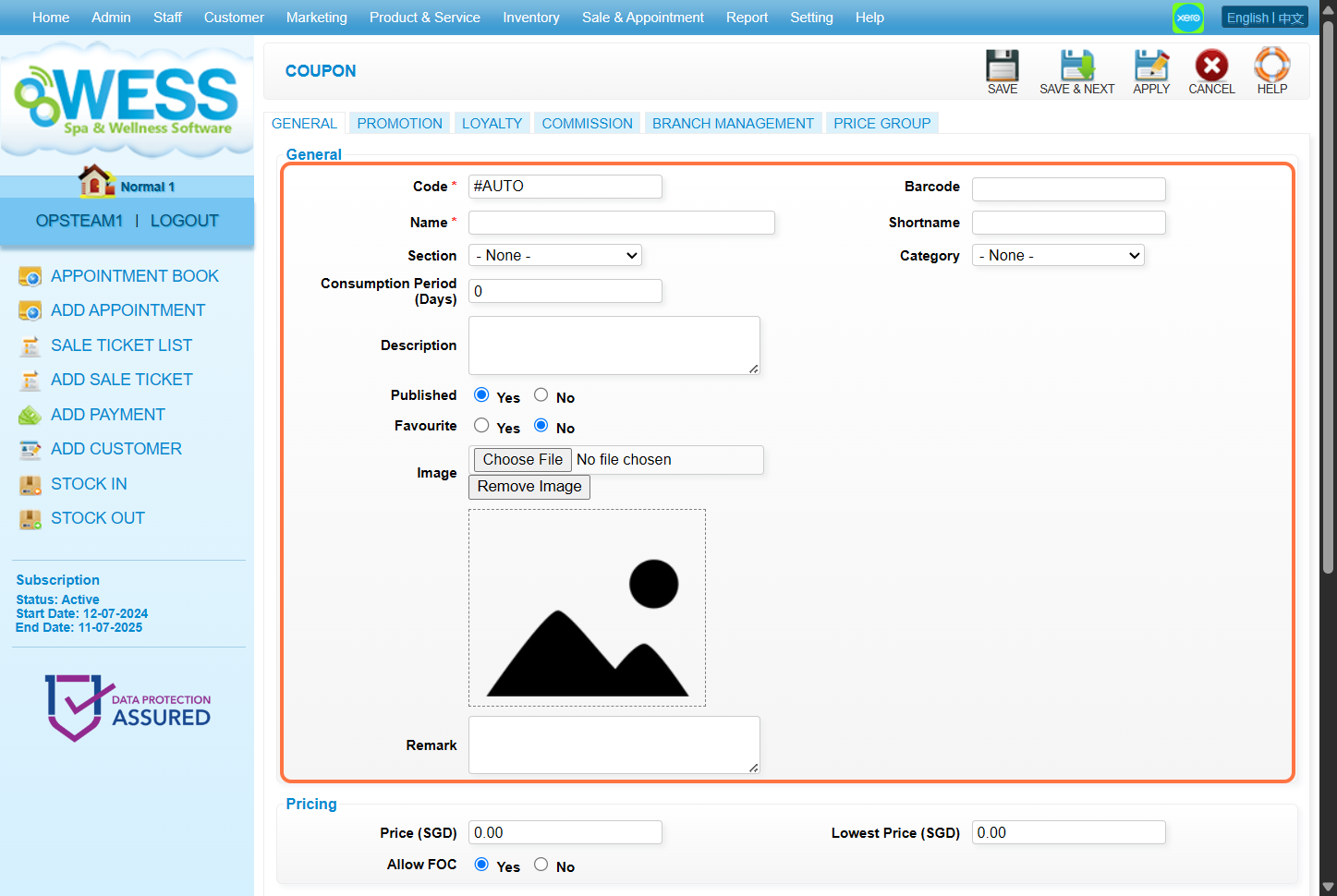Expand the Section dropdown

click(x=554, y=256)
